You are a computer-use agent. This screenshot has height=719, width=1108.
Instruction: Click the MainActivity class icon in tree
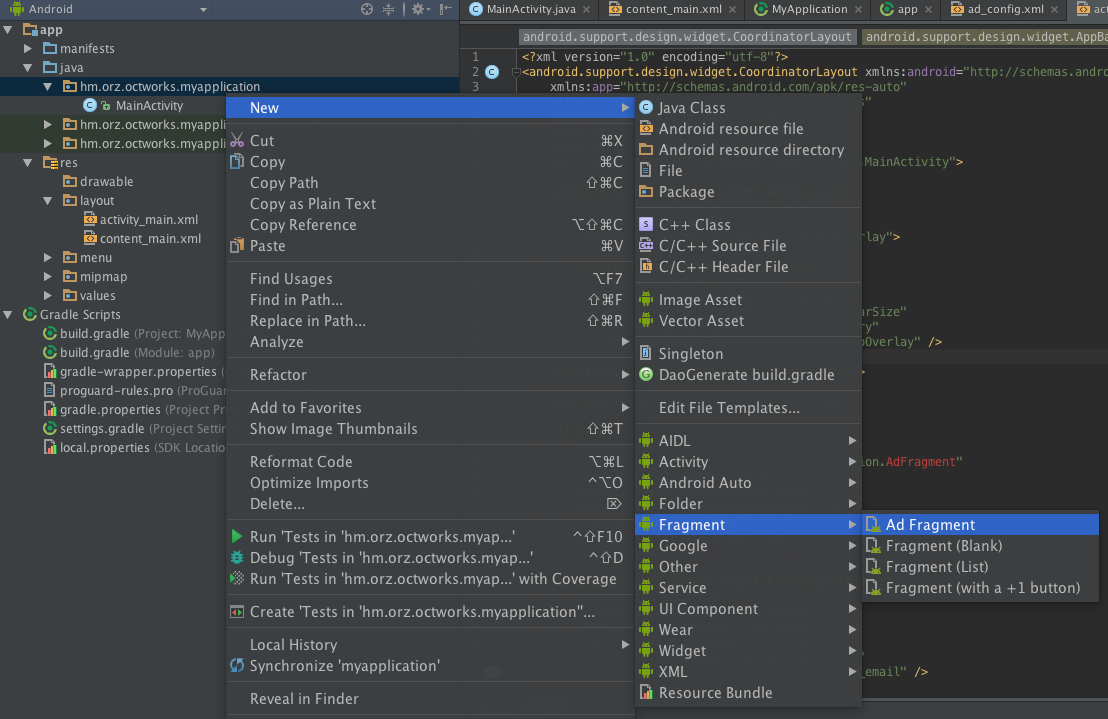[90, 105]
